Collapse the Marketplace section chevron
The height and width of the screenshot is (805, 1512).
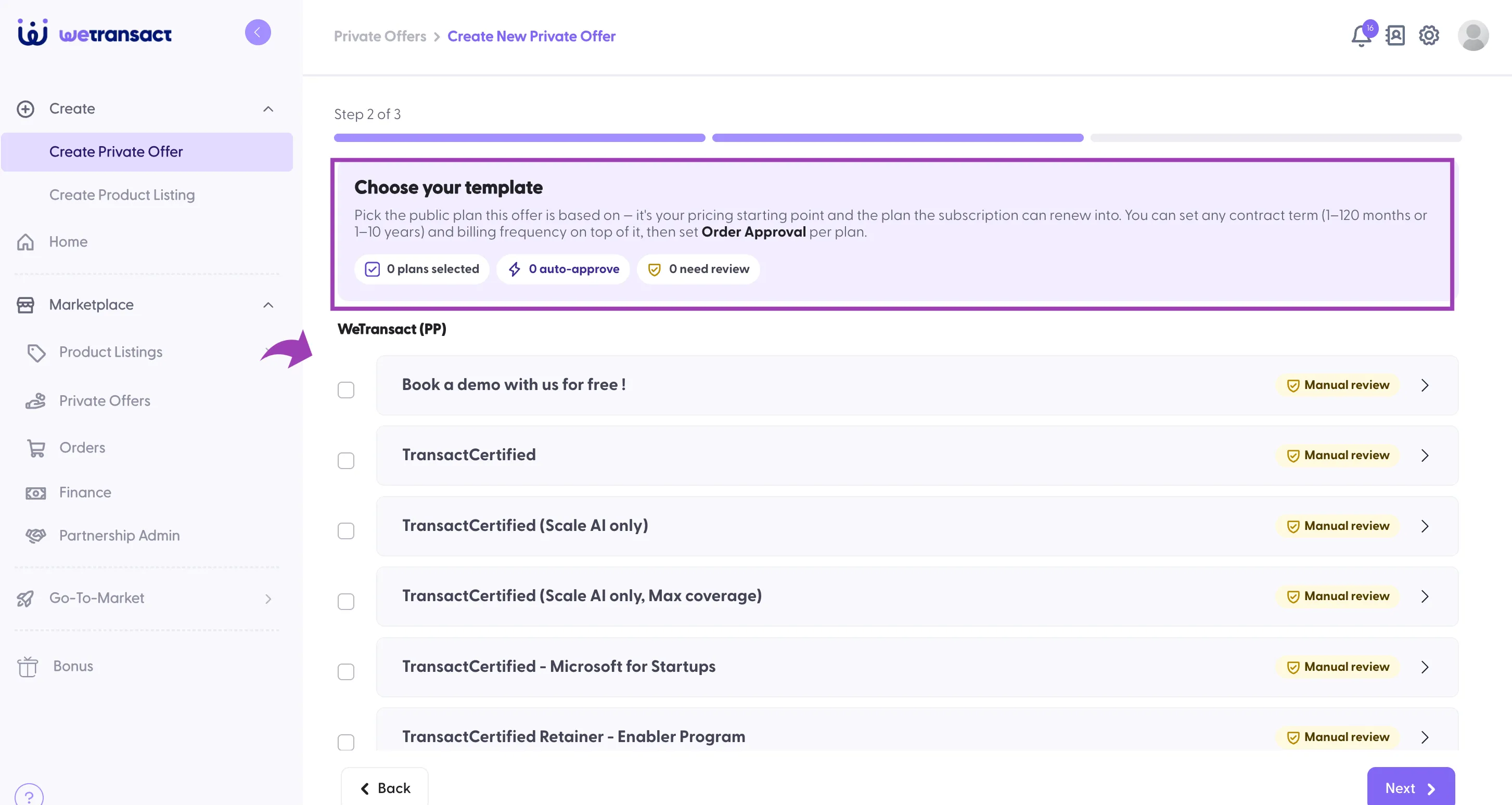click(268, 305)
